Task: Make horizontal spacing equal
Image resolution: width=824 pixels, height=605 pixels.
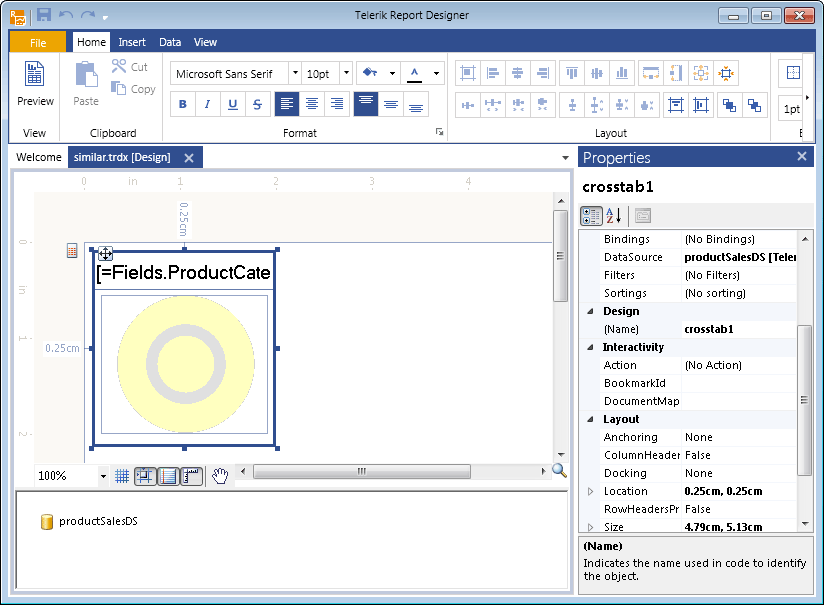Action: [468, 105]
